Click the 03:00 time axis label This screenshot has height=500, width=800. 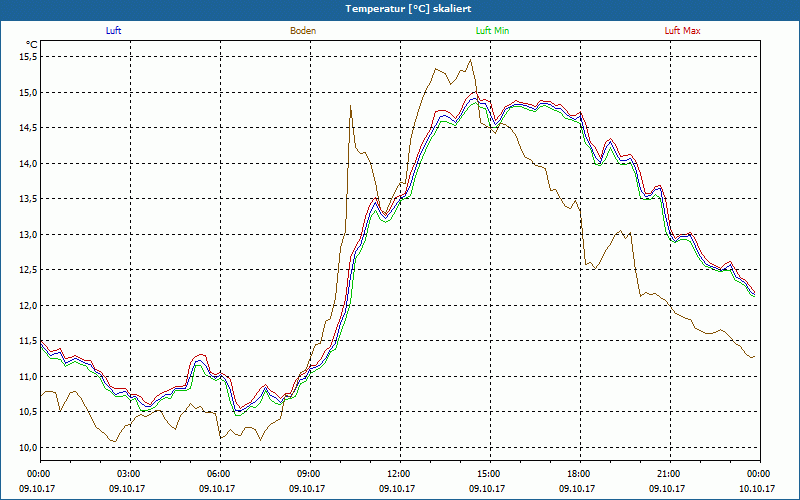coord(130,474)
